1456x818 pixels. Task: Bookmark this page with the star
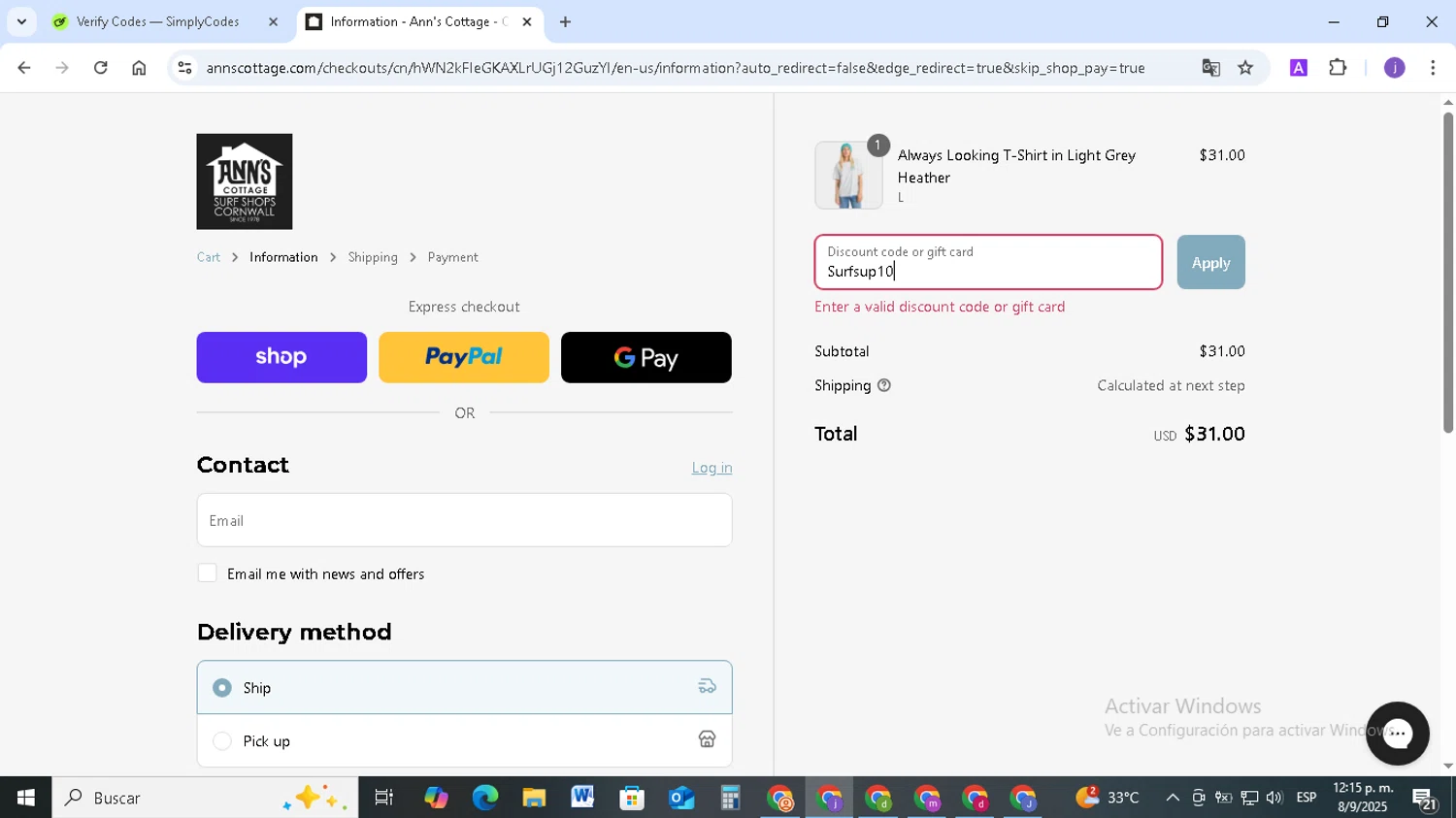tap(1245, 68)
